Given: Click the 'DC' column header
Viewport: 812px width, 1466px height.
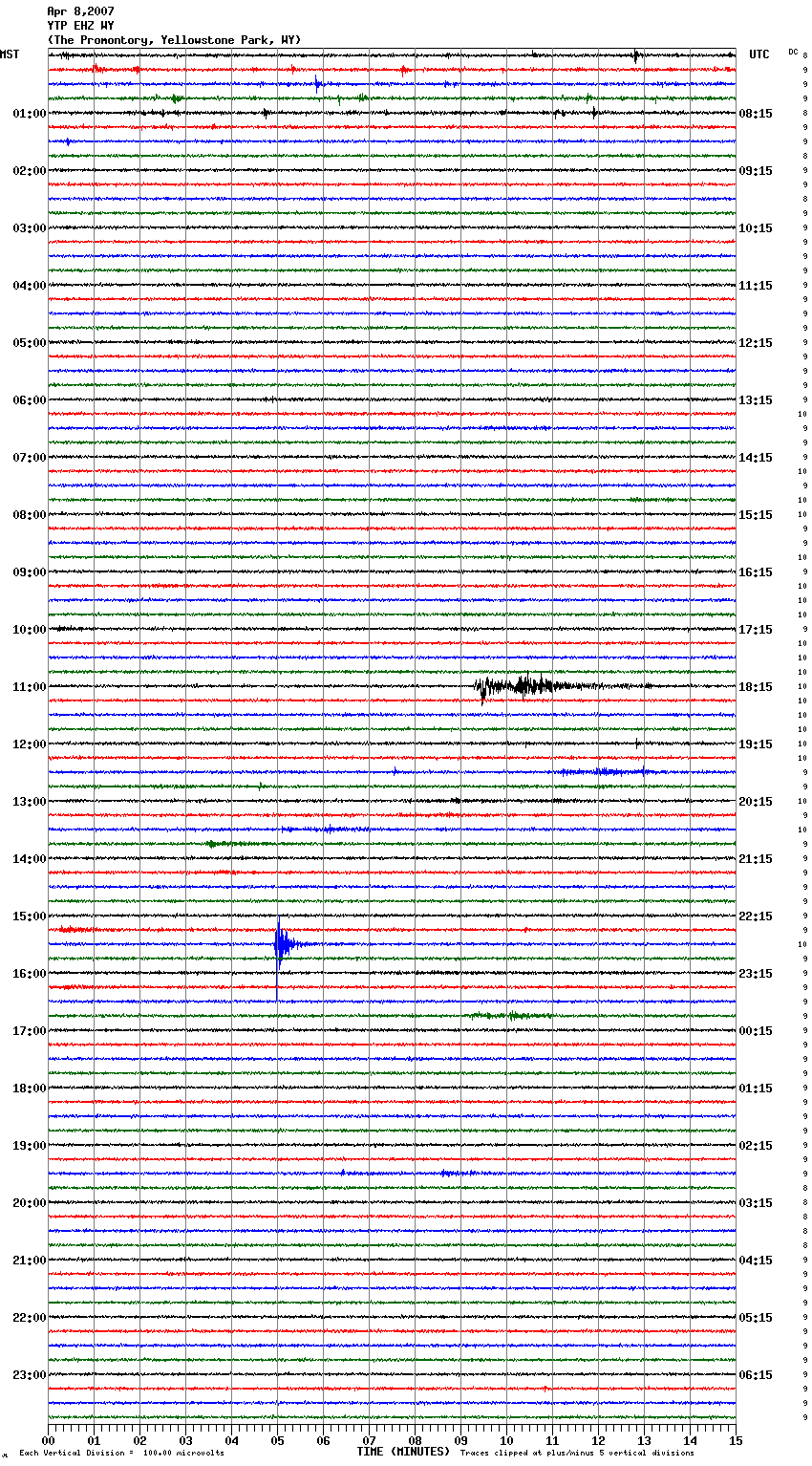Looking at the screenshot, I should coord(793,52).
